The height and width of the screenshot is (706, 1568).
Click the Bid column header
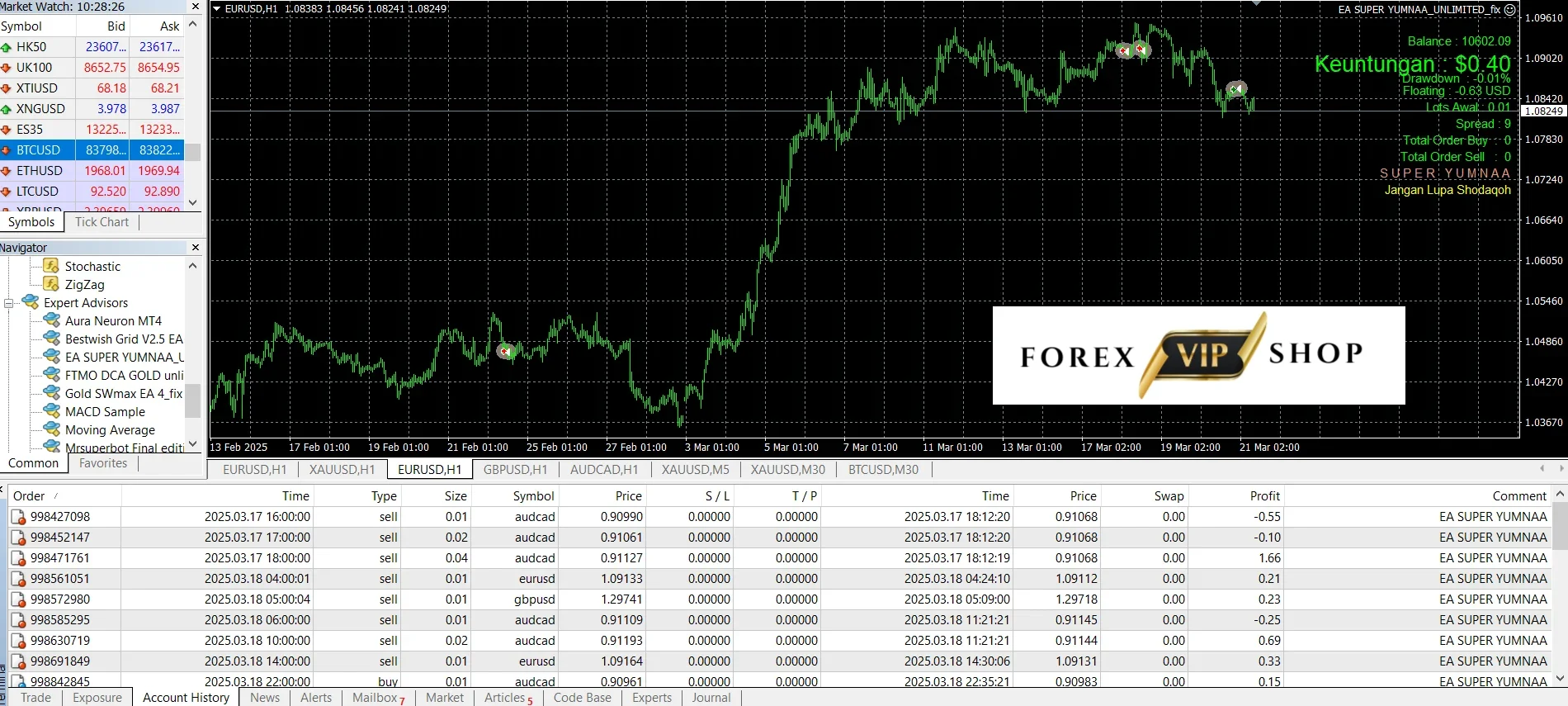click(x=103, y=26)
